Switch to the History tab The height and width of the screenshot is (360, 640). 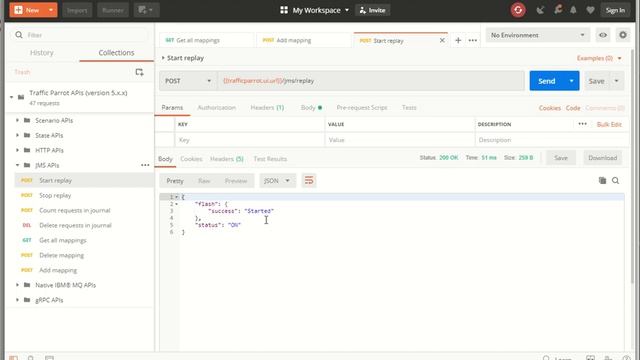click(x=42, y=53)
